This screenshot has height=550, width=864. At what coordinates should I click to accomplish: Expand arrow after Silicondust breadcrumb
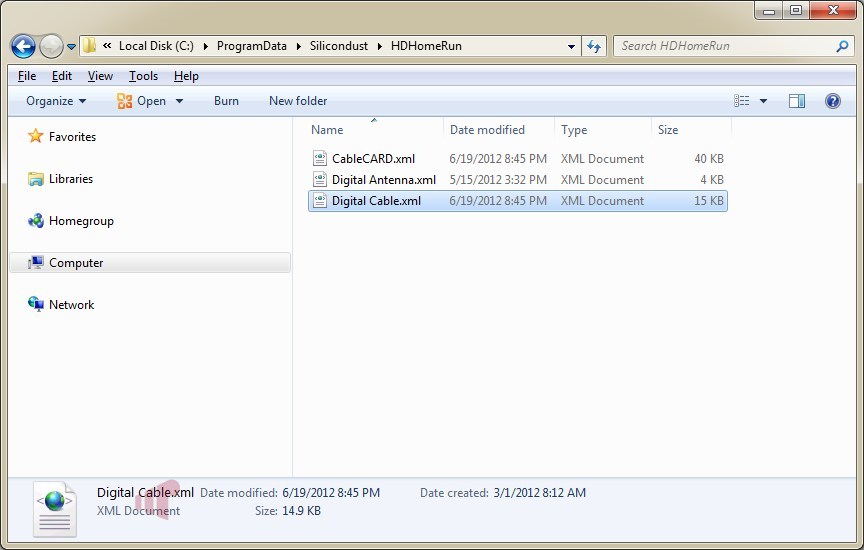[x=380, y=46]
